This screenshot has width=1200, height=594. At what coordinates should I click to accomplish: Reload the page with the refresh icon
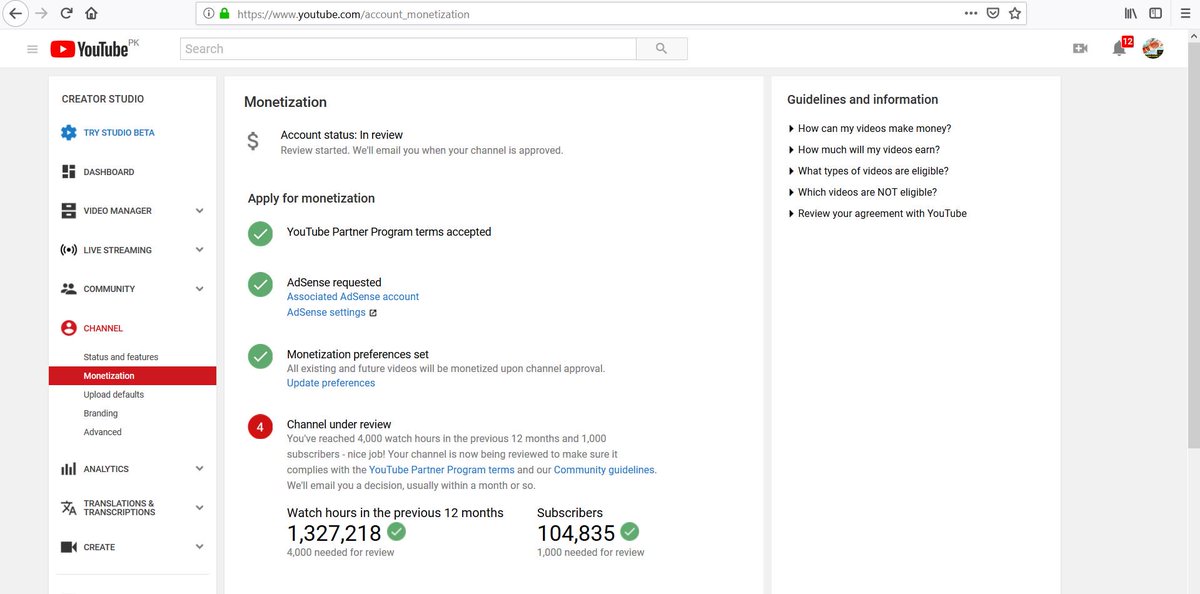[67, 14]
